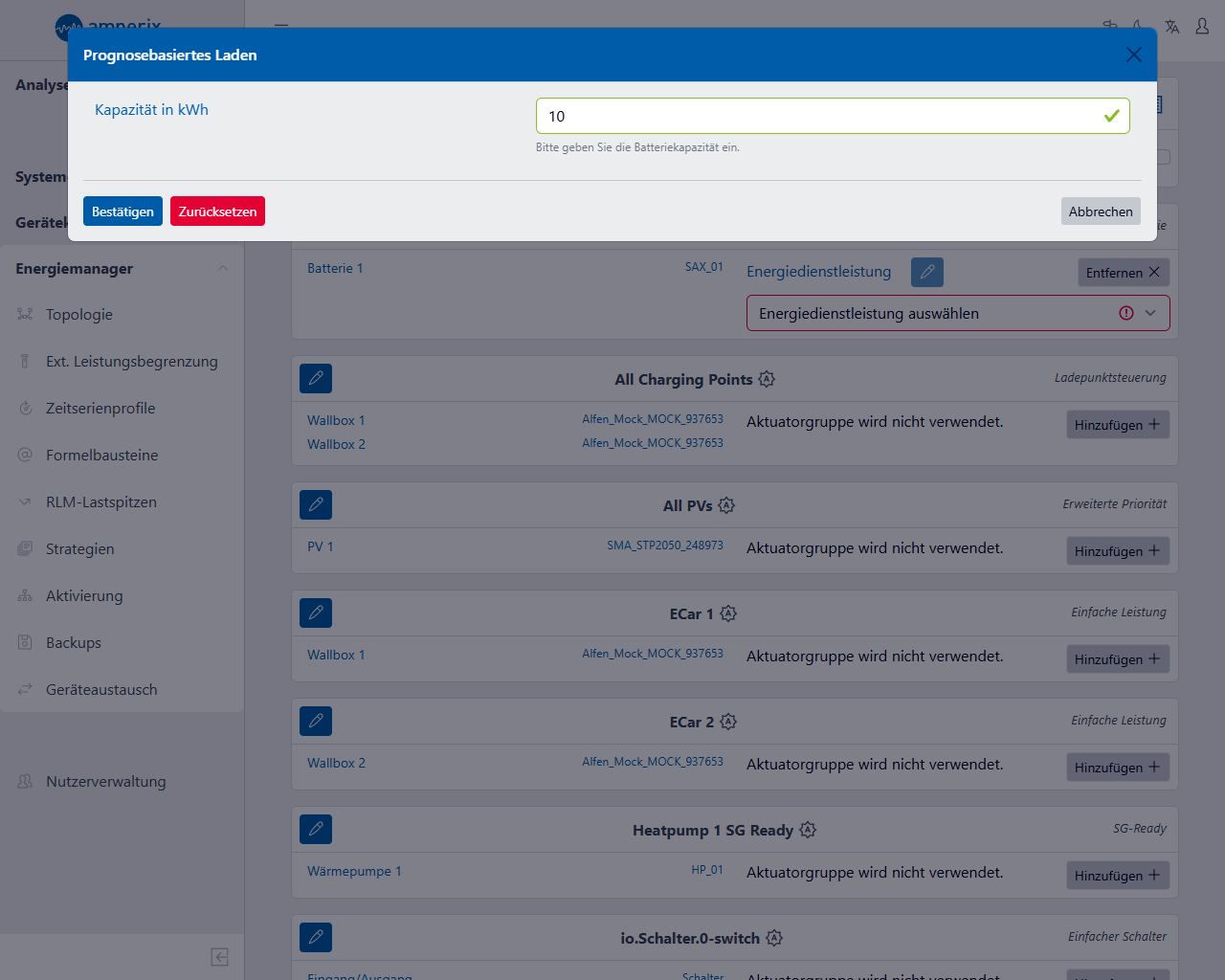Close the Prognosebasiertes Laden dialog
The height and width of the screenshot is (980, 1225).
(1133, 56)
